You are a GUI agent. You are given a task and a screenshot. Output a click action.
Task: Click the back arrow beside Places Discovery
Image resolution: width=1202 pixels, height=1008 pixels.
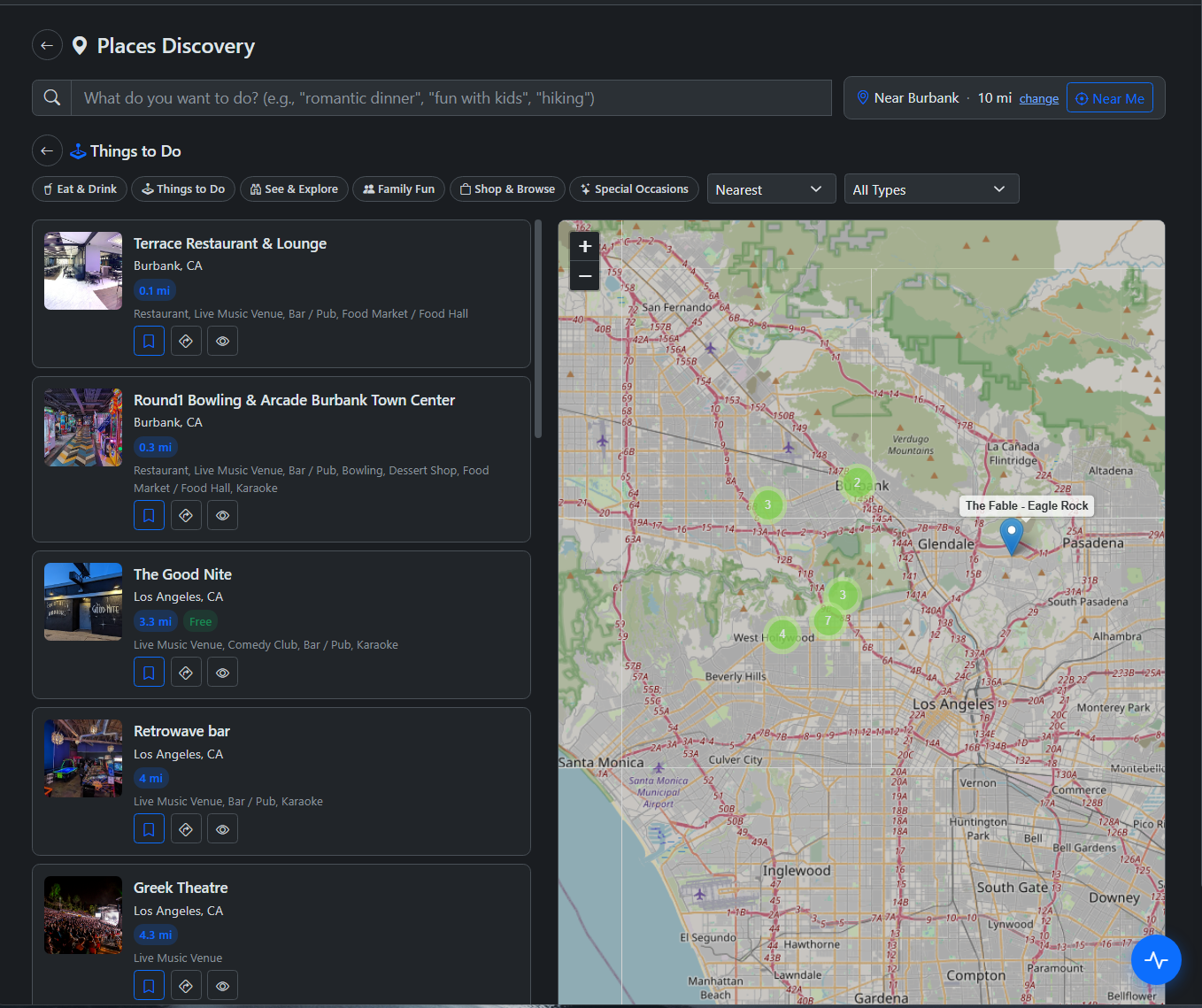click(47, 45)
